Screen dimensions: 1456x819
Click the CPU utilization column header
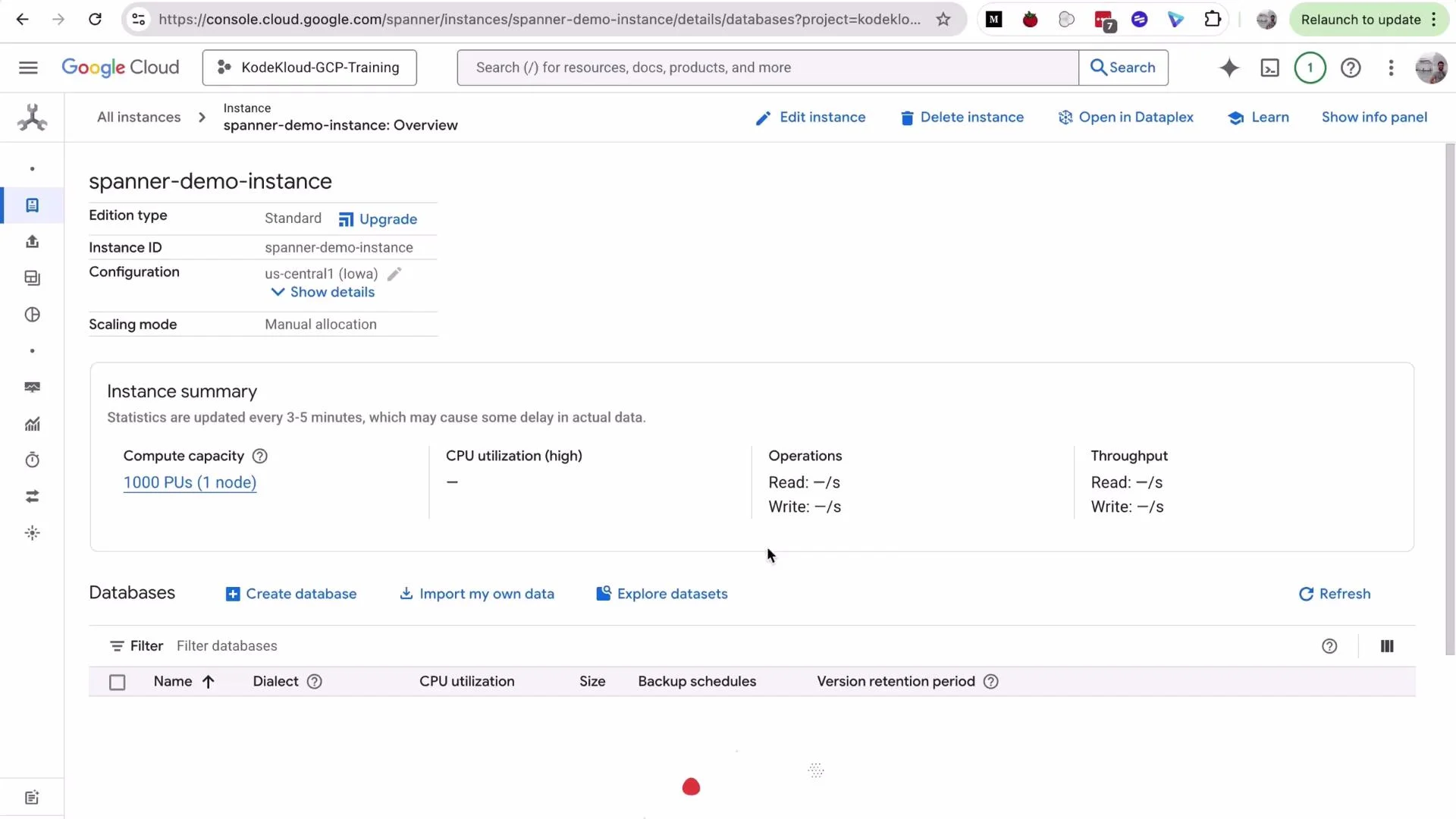(467, 682)
